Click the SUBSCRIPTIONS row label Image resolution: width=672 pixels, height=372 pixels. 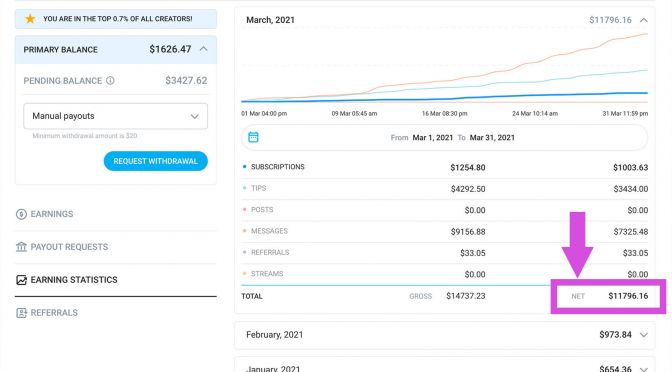(x=278, y=167)
